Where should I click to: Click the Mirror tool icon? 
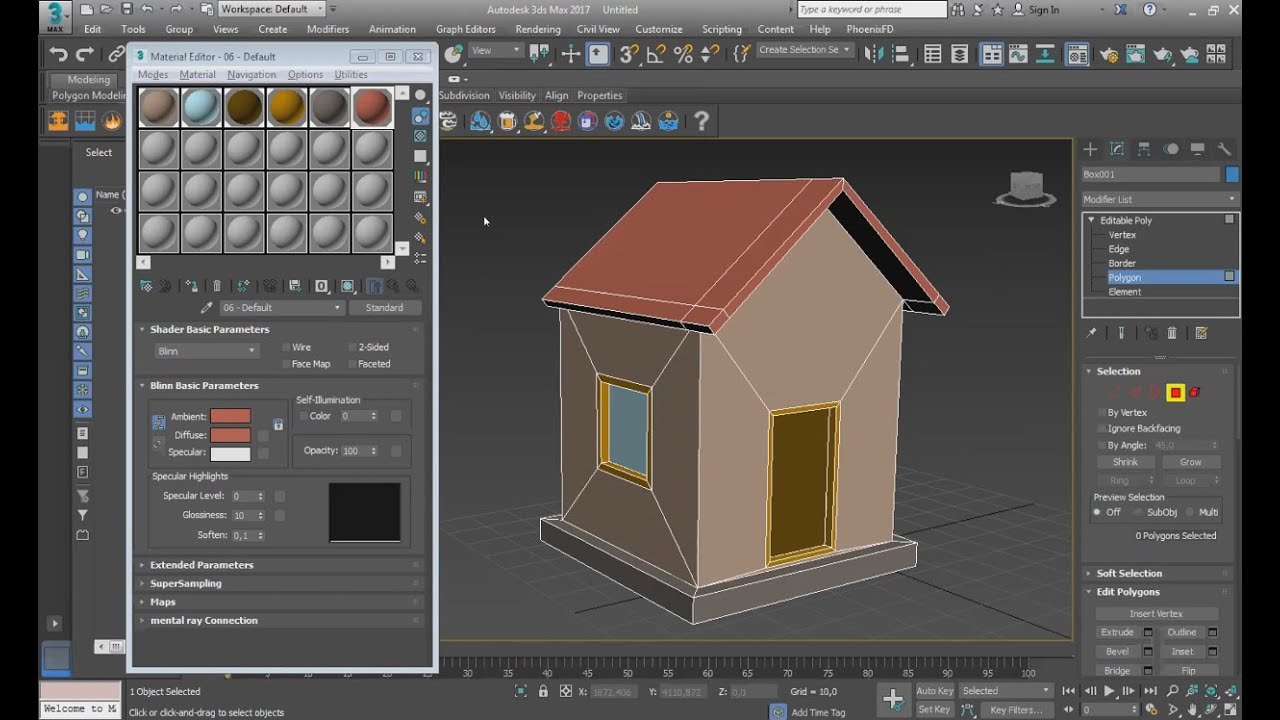coord(873,54)
